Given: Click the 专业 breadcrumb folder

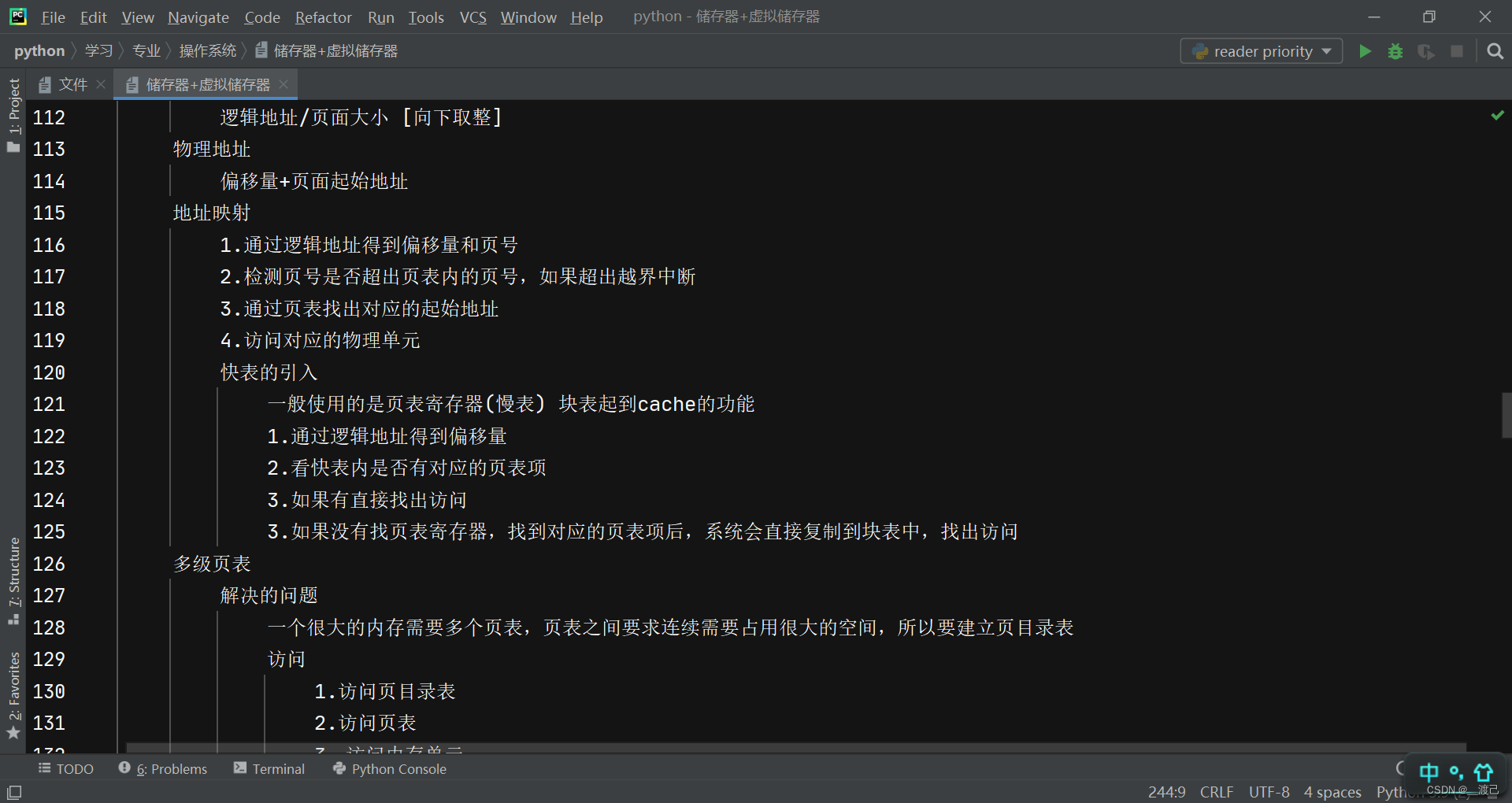Looking at the screenshot, I should click(146, 51).
